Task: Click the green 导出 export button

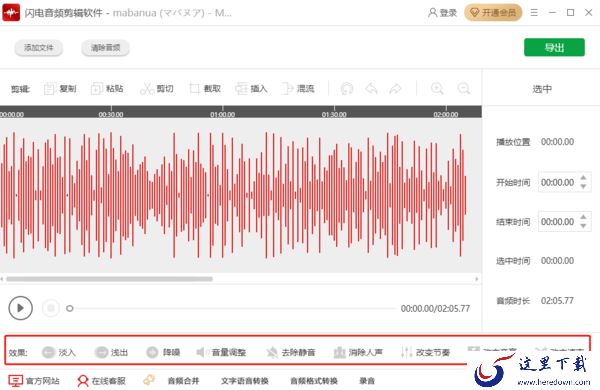Action: tap(554, 47)
